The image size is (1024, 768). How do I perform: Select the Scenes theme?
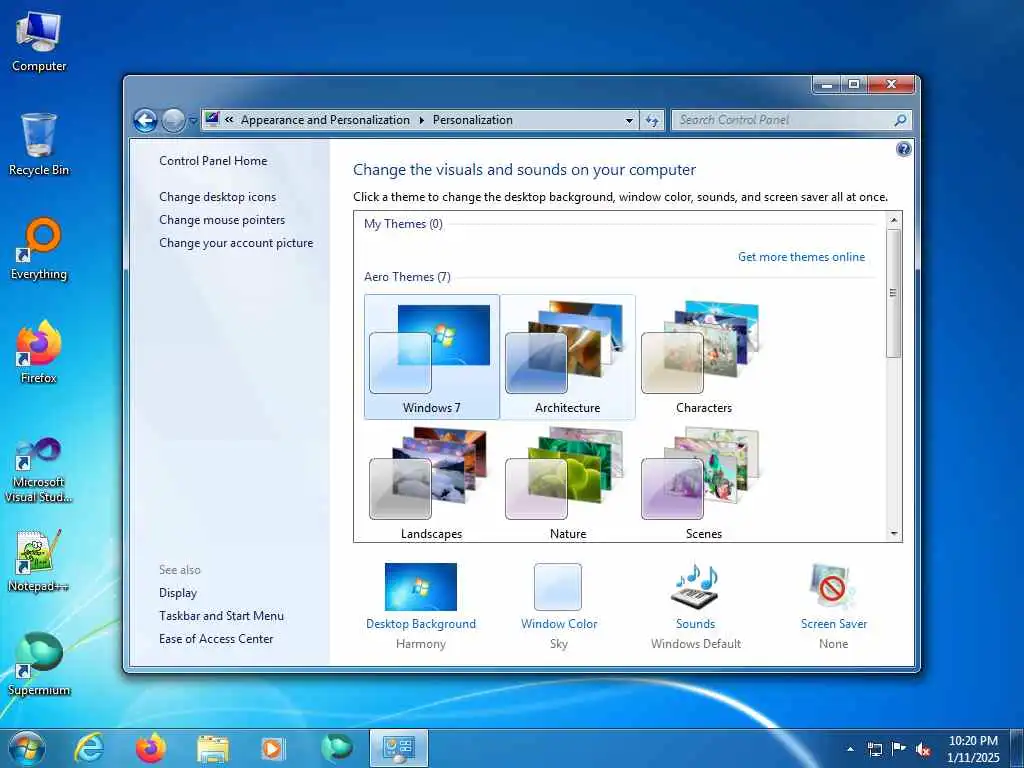[703, 483]
